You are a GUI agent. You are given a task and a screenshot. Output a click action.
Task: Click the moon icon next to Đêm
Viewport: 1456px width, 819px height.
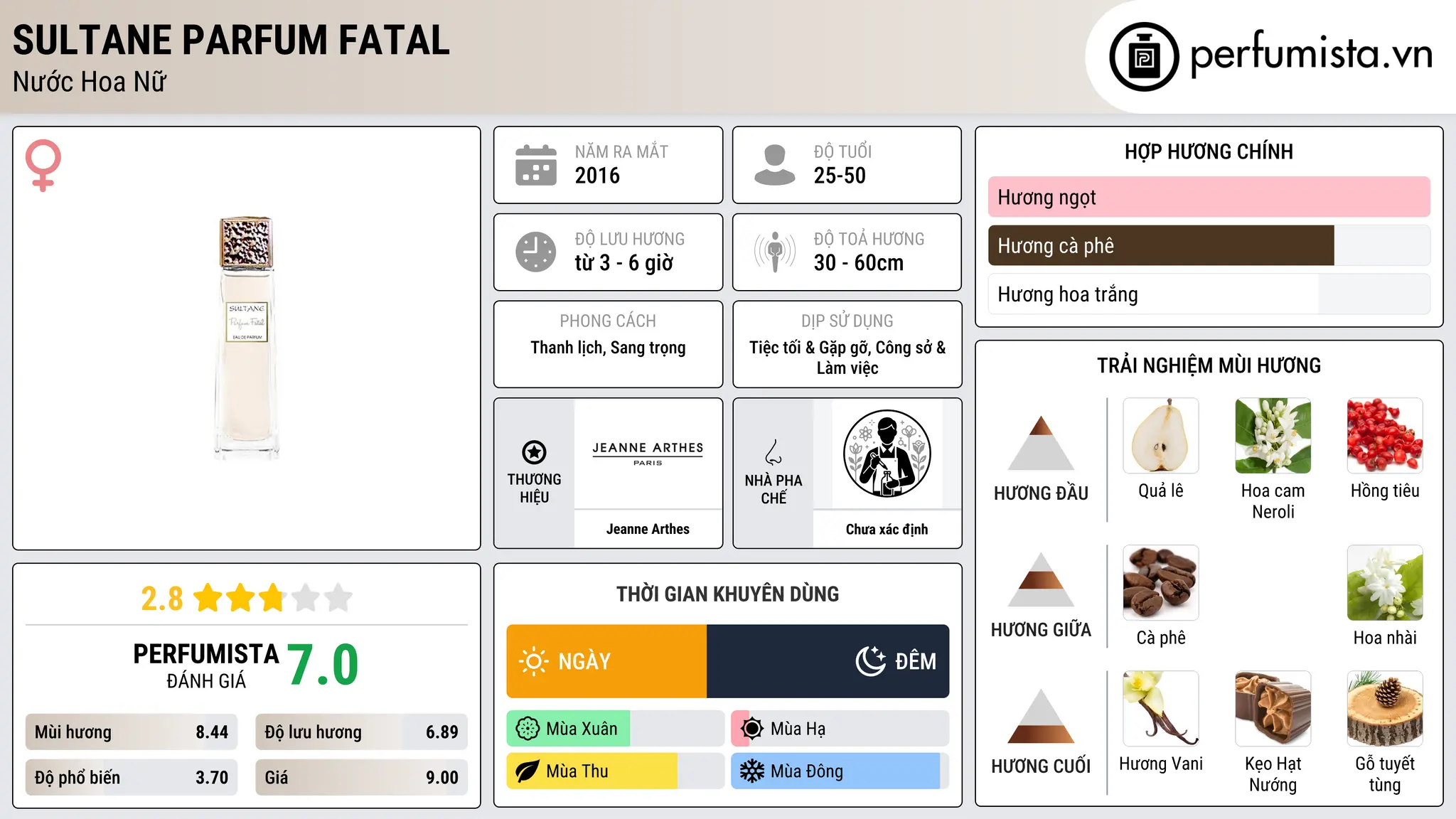tap(871, 661)
